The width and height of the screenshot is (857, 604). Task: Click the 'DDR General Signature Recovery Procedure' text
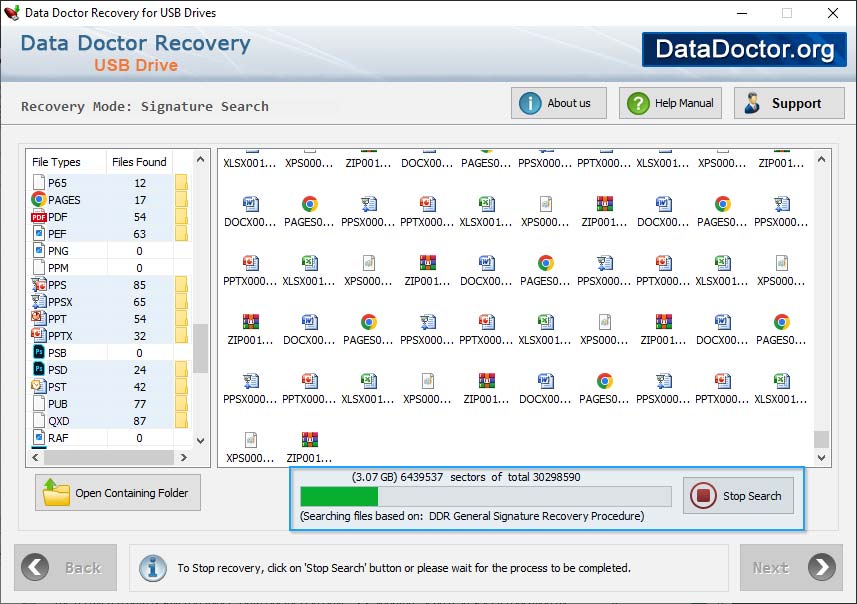pos(535,516)
